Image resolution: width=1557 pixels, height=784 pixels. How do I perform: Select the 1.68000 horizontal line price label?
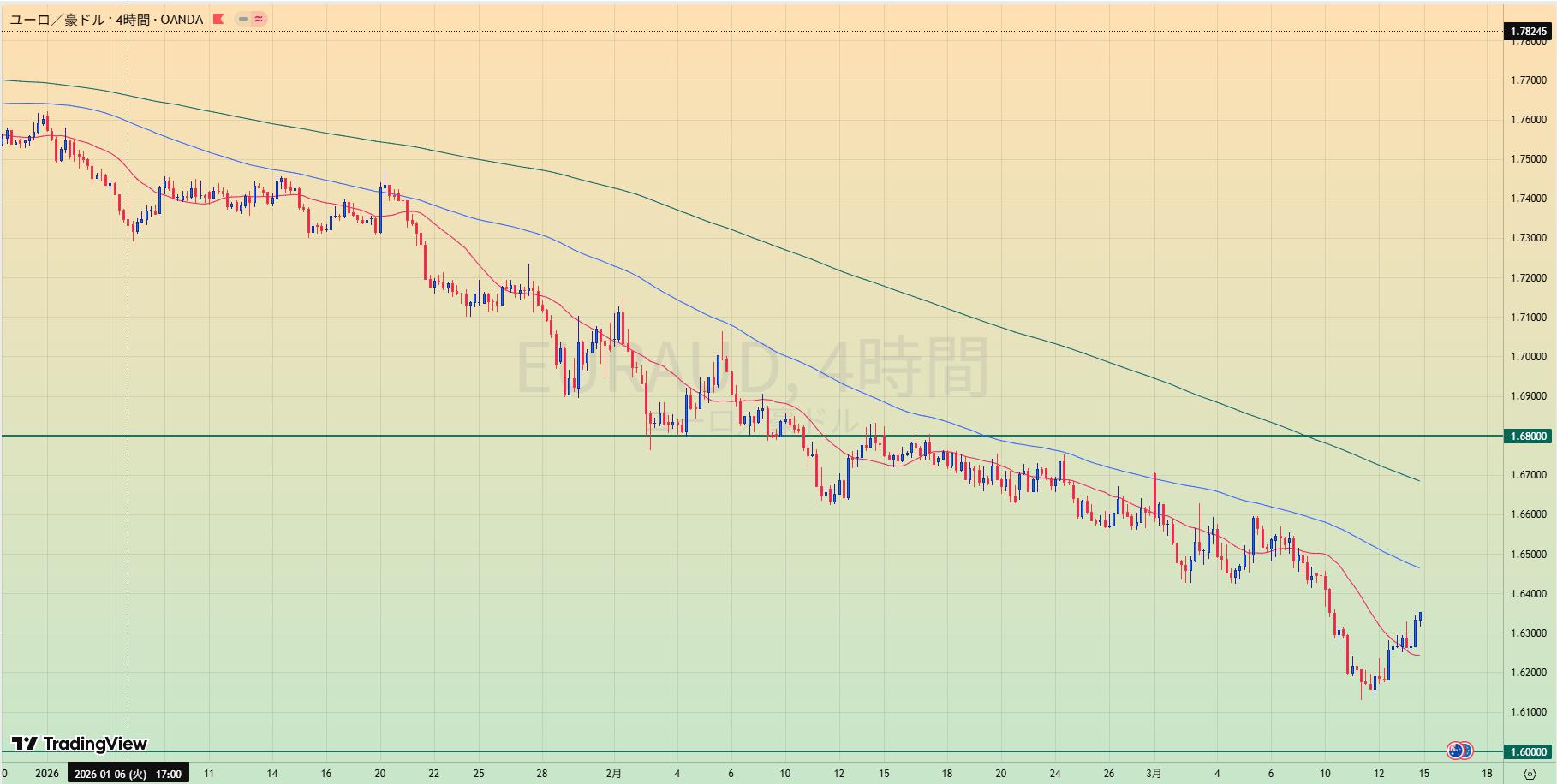click(x=1529, y=437)
